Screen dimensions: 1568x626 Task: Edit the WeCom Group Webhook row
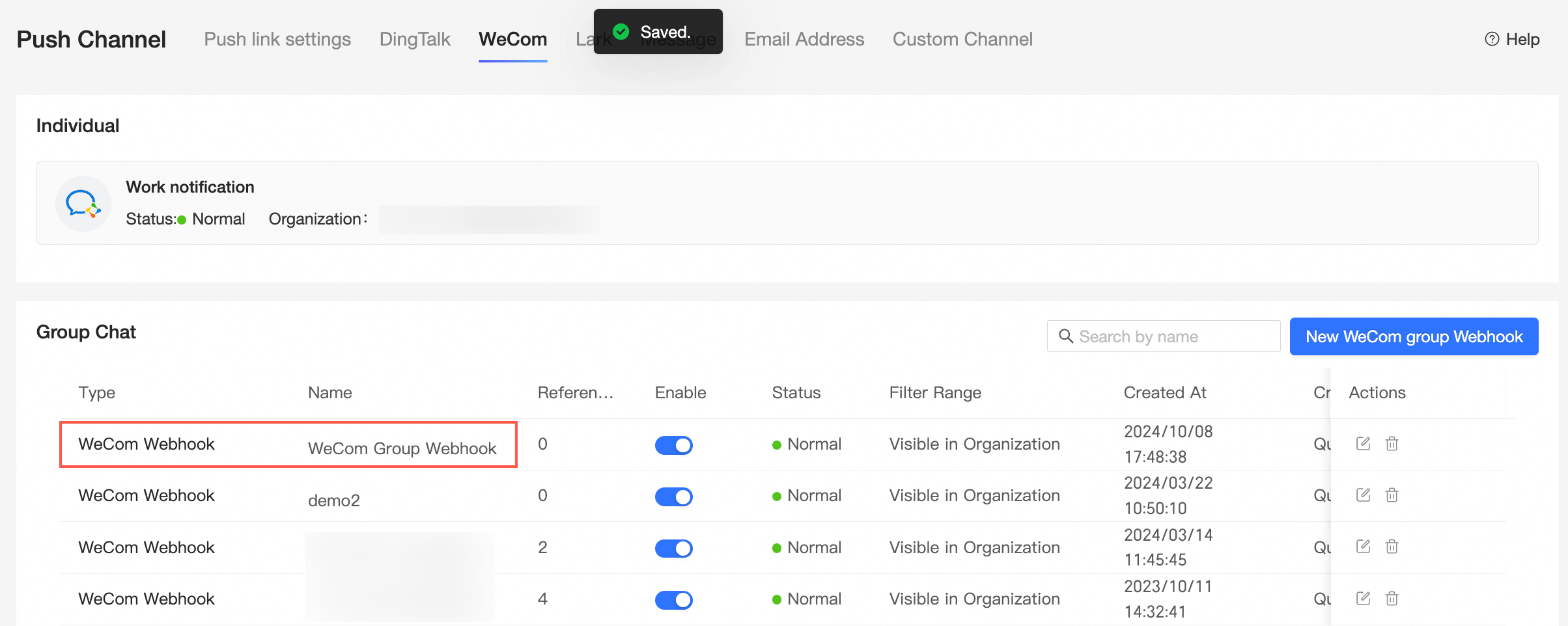click(1363, 444)
